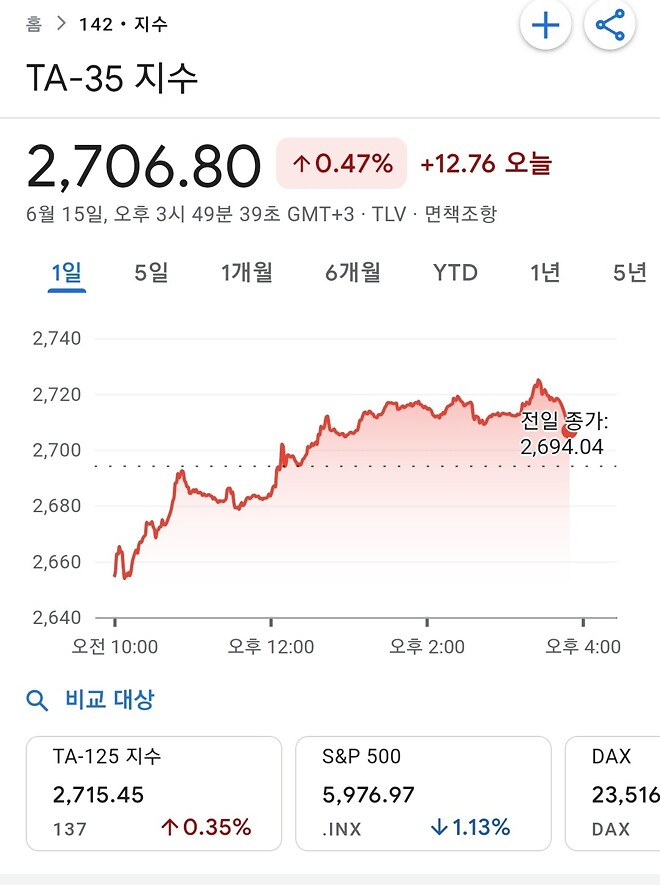Click the plus icon to follow TA-35
Image resolution: width=660 pixels, height=885 pixels.
coord(544,25)
